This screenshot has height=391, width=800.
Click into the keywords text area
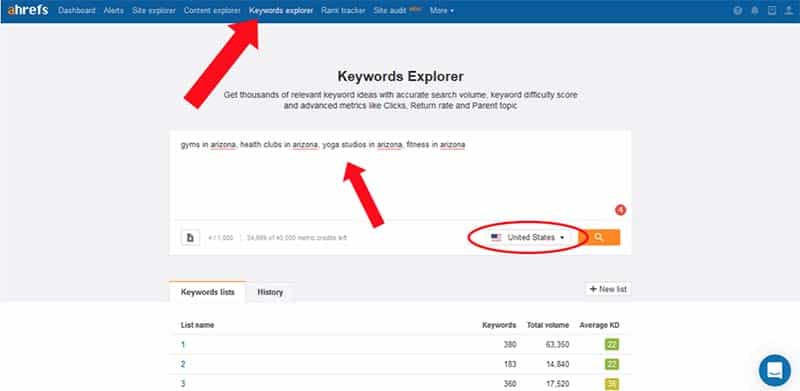point(401,175)
